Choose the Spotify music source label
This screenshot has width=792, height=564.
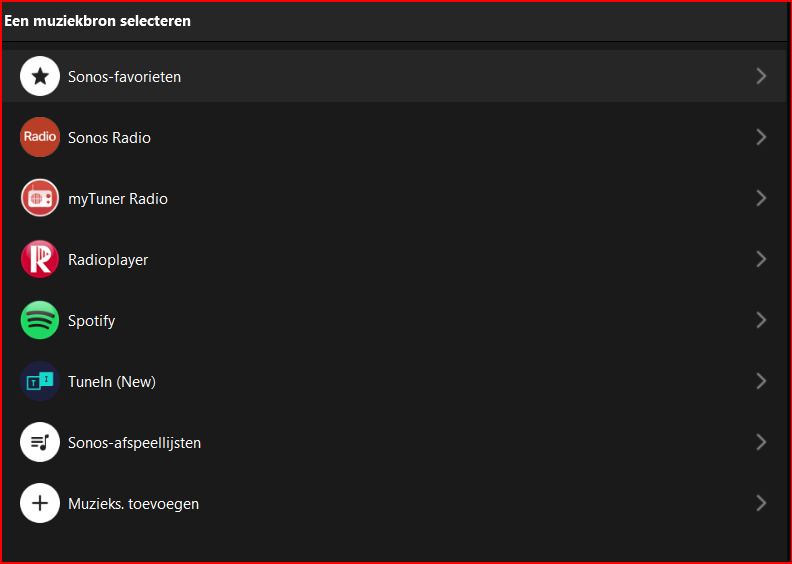pyautogui.click(x=91, y=321)
